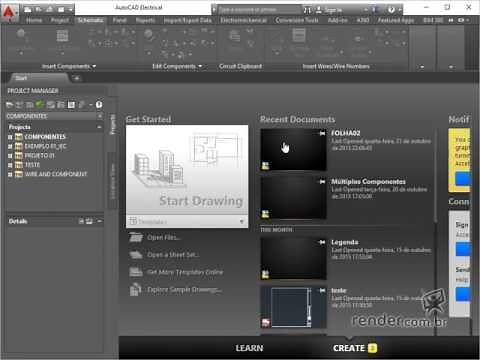The height and width of the screenshot is (360, 480).
Task: Click New Project icon in Project Manager
Action: click(x=19, y=105)
